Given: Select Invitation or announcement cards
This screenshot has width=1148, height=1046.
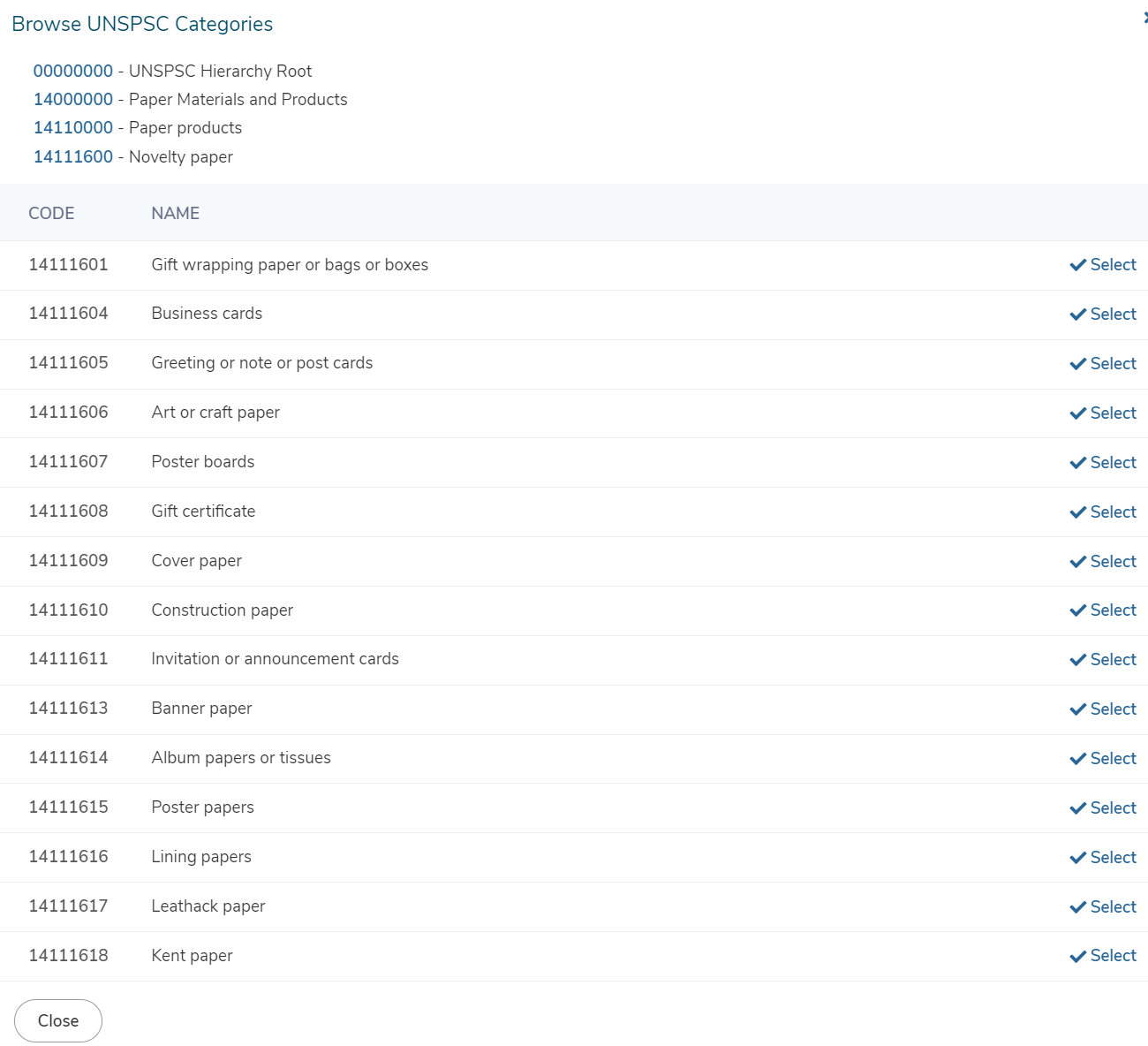Looking at the screenshot, I should 1103,660.
